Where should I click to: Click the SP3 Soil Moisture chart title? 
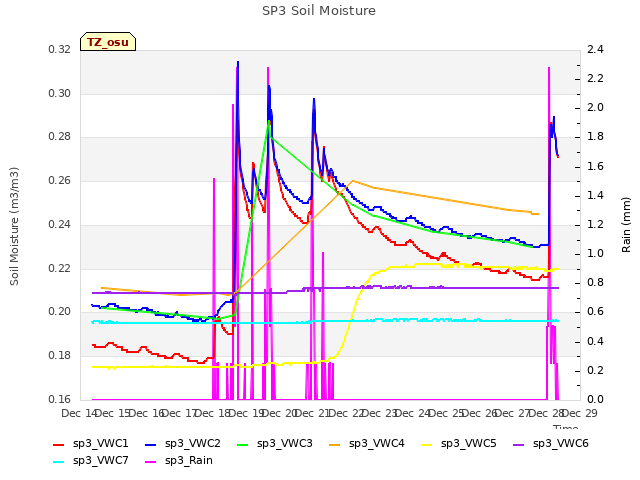tap(319, 11)
